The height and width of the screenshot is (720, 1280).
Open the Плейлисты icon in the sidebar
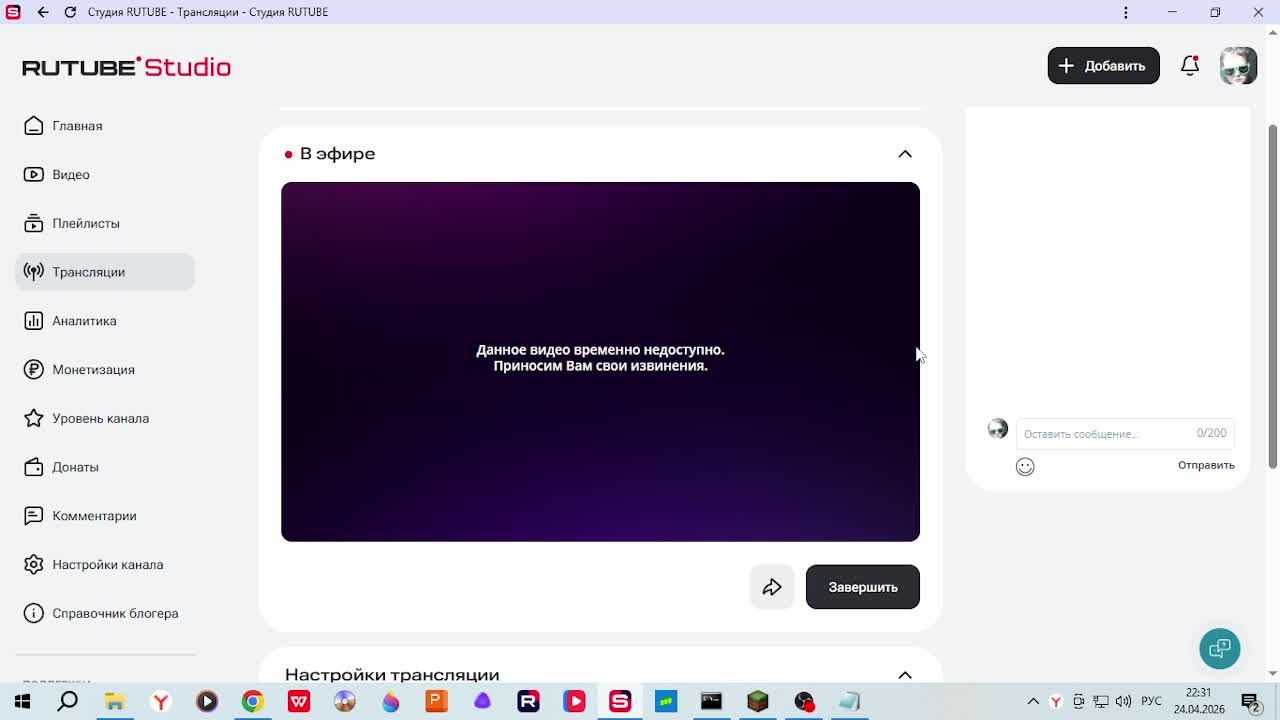(34, 223)
